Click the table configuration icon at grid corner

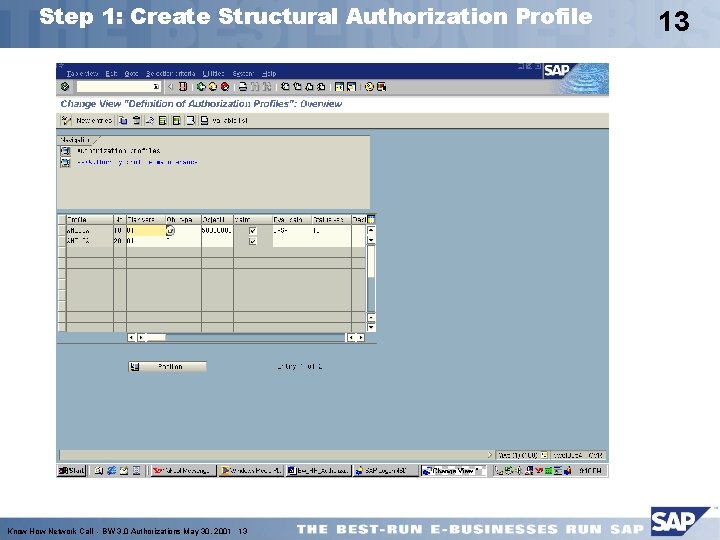[371, 219]
